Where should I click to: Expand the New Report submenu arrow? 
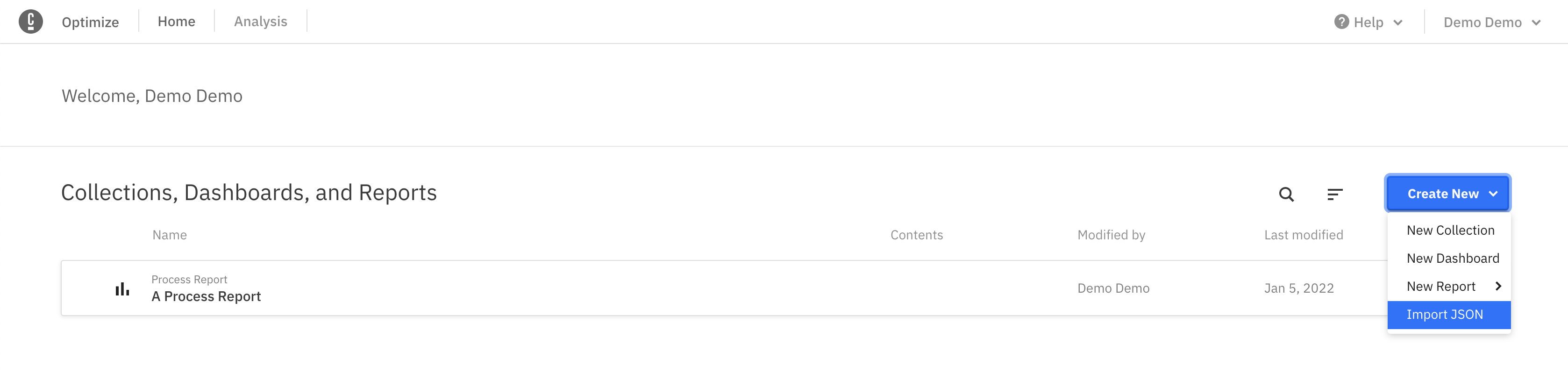pos(1498,286)
